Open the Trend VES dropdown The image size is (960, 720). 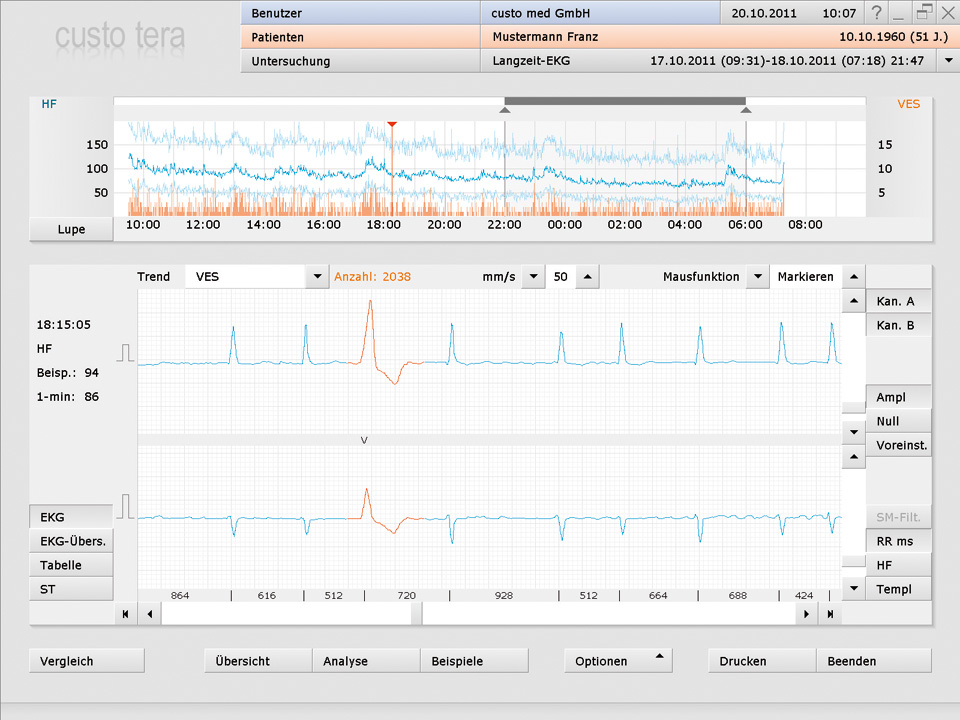[317, 277]
